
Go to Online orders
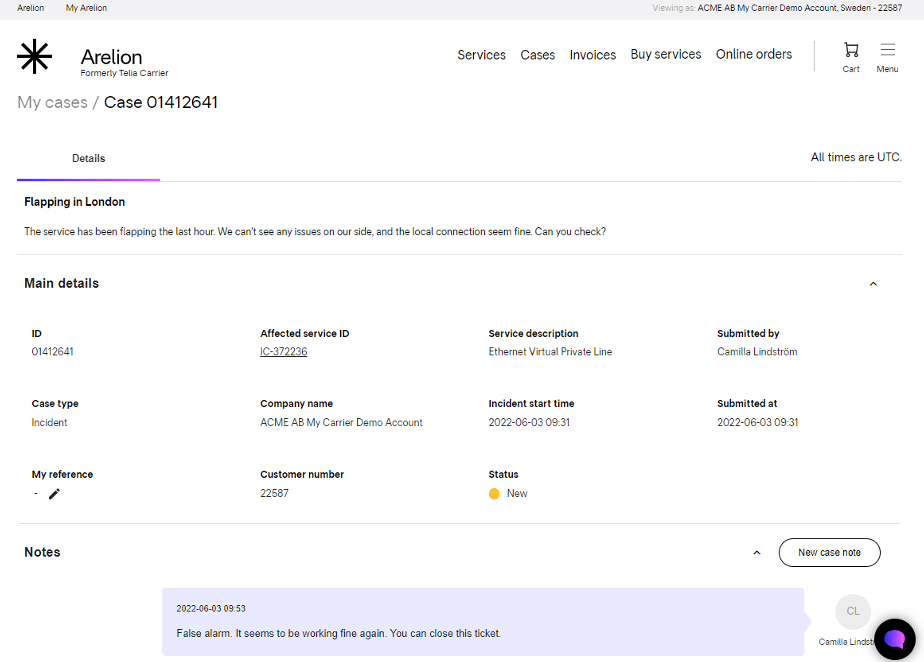pyautogui.click(x=754, y=54)
